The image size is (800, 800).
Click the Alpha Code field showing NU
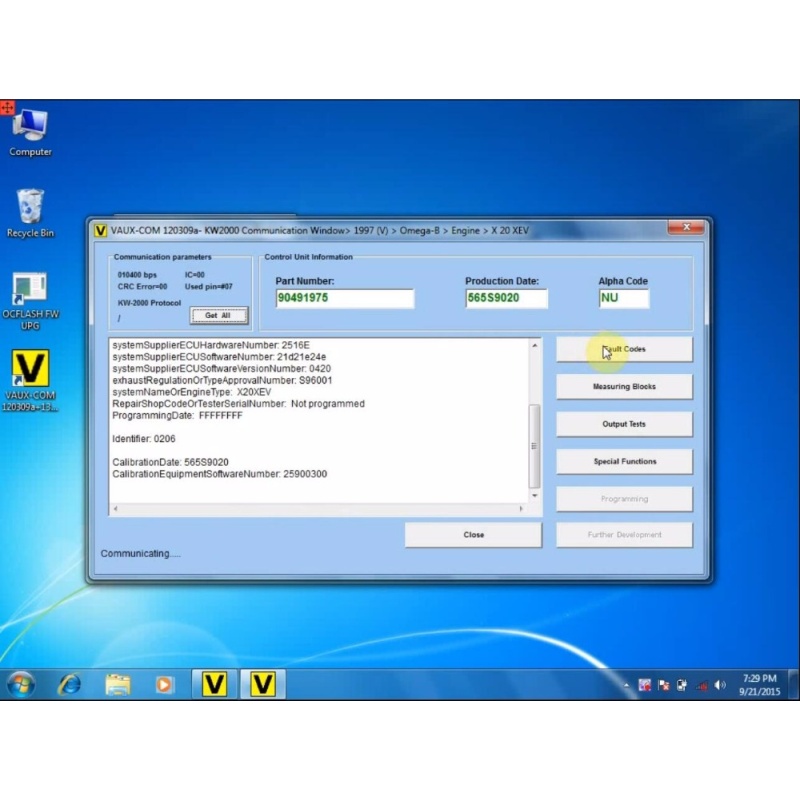[x=624, y=298]
